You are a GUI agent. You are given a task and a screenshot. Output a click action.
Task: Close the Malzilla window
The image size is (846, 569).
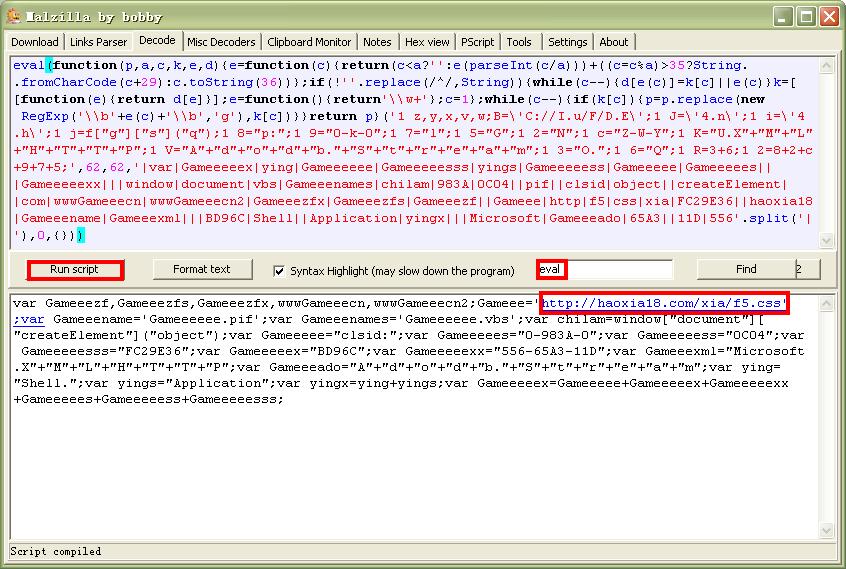829,16
